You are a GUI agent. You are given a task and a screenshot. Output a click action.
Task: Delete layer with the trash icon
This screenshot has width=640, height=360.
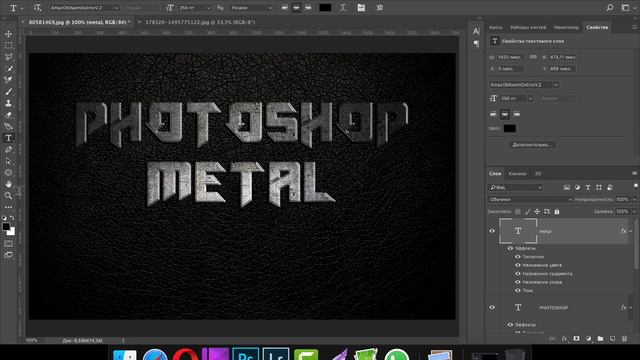624,339
